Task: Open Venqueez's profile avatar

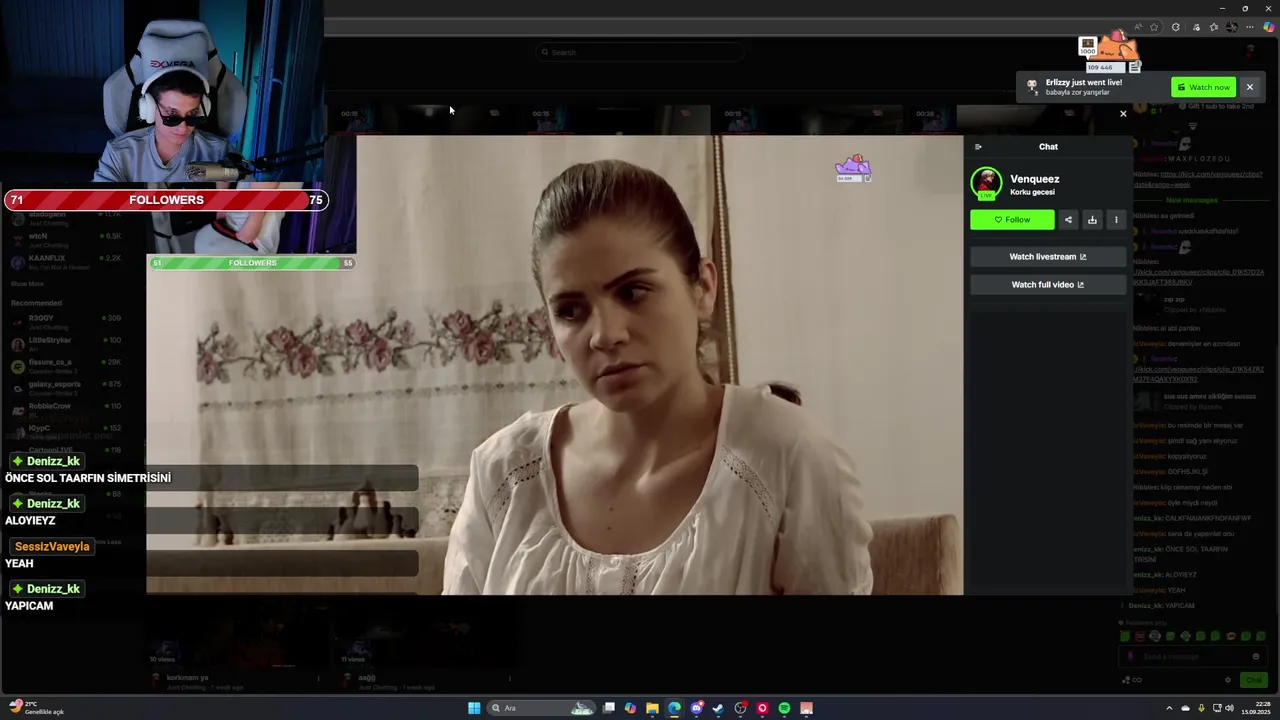Action: (x=986, y=183)
